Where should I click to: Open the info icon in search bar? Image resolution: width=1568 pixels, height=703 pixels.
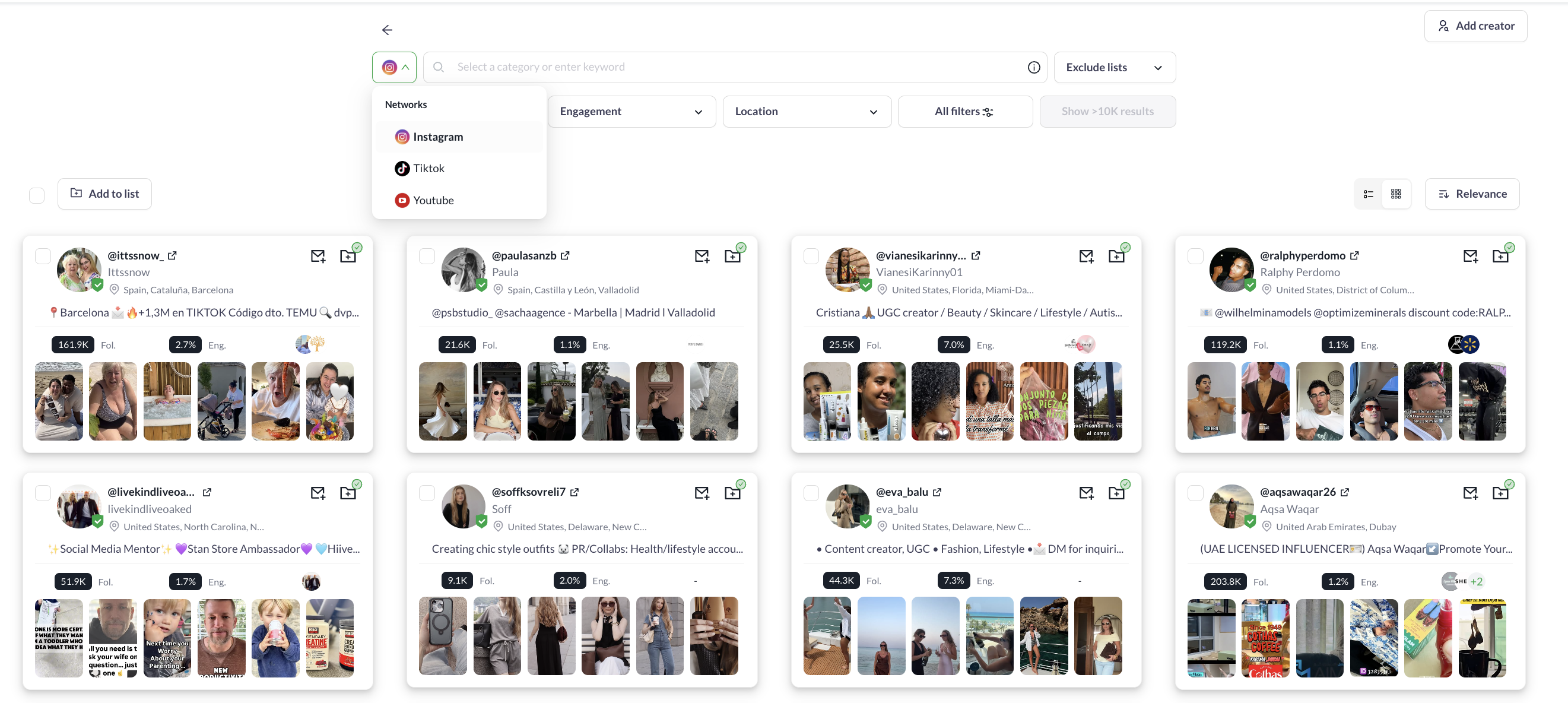1034,67
